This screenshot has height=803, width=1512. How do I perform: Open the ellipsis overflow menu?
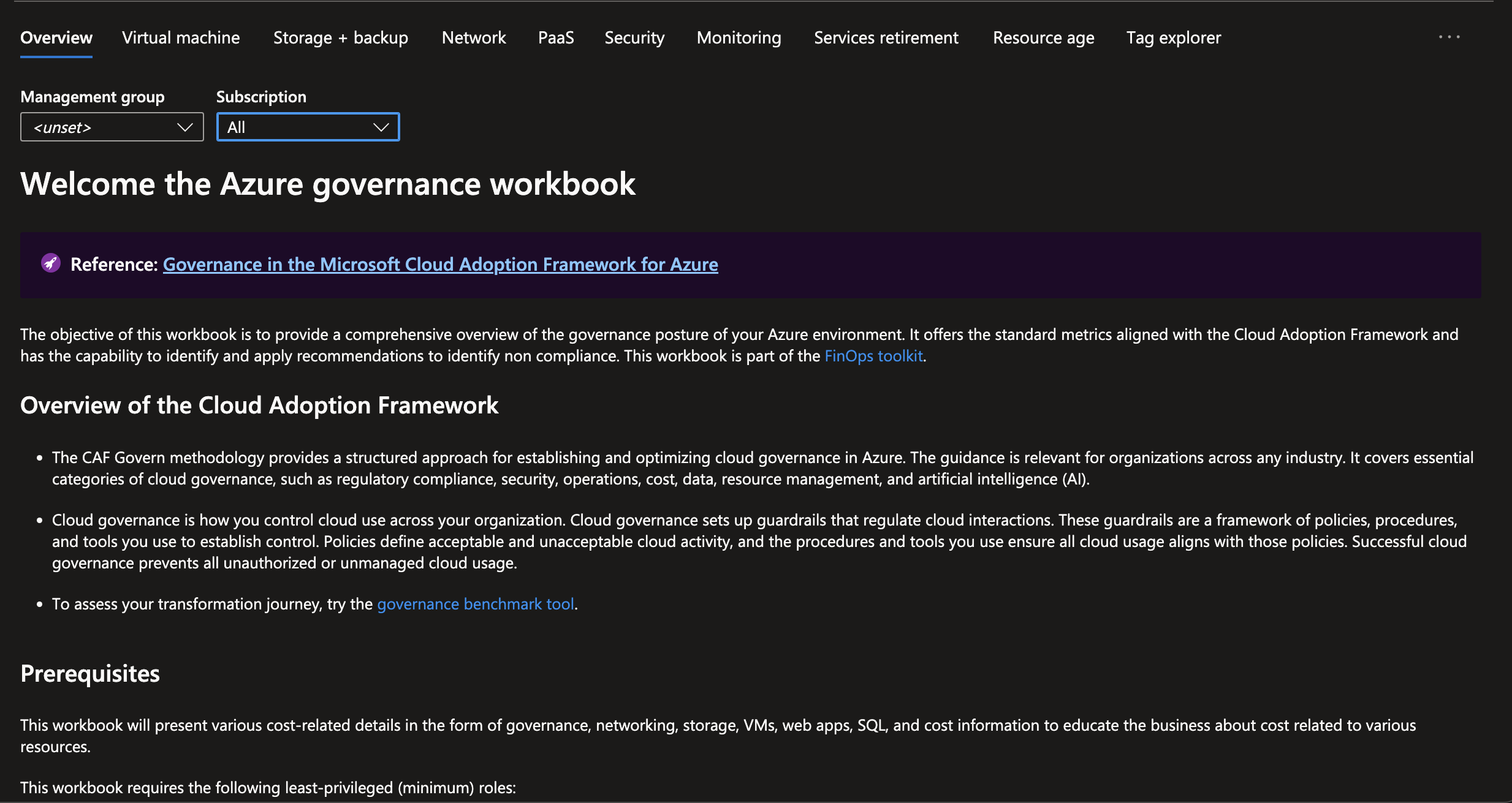(1449, 37)
